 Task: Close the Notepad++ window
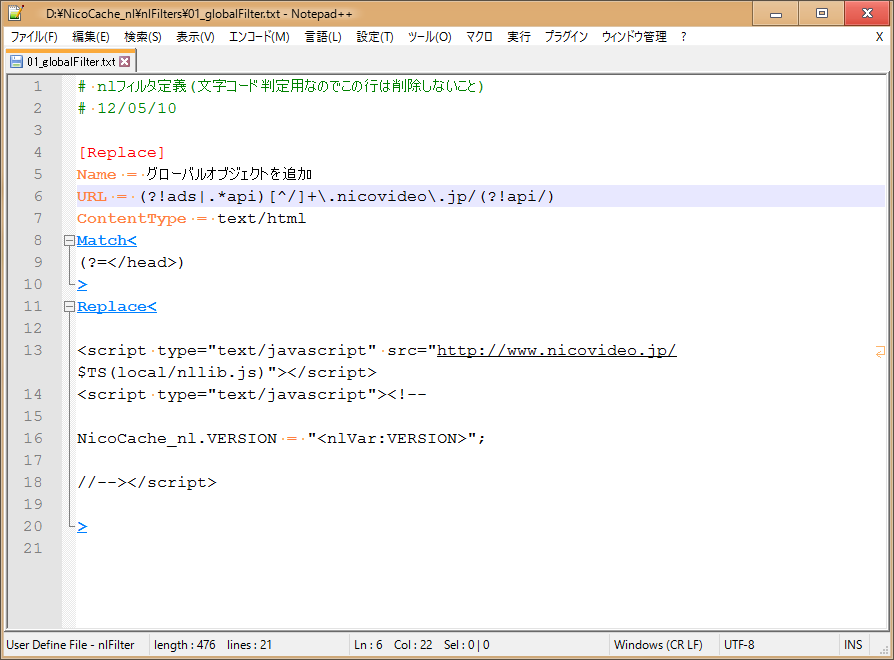[867, 13]
